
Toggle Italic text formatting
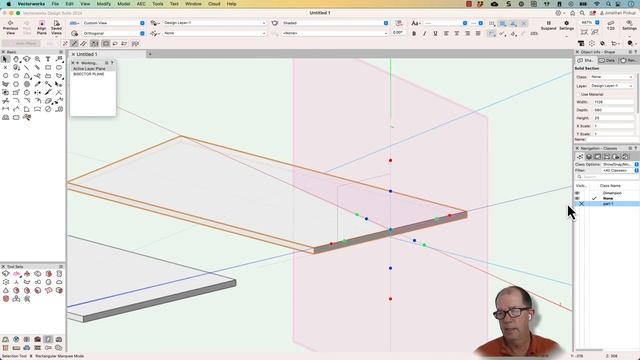[x=424, y=33]
